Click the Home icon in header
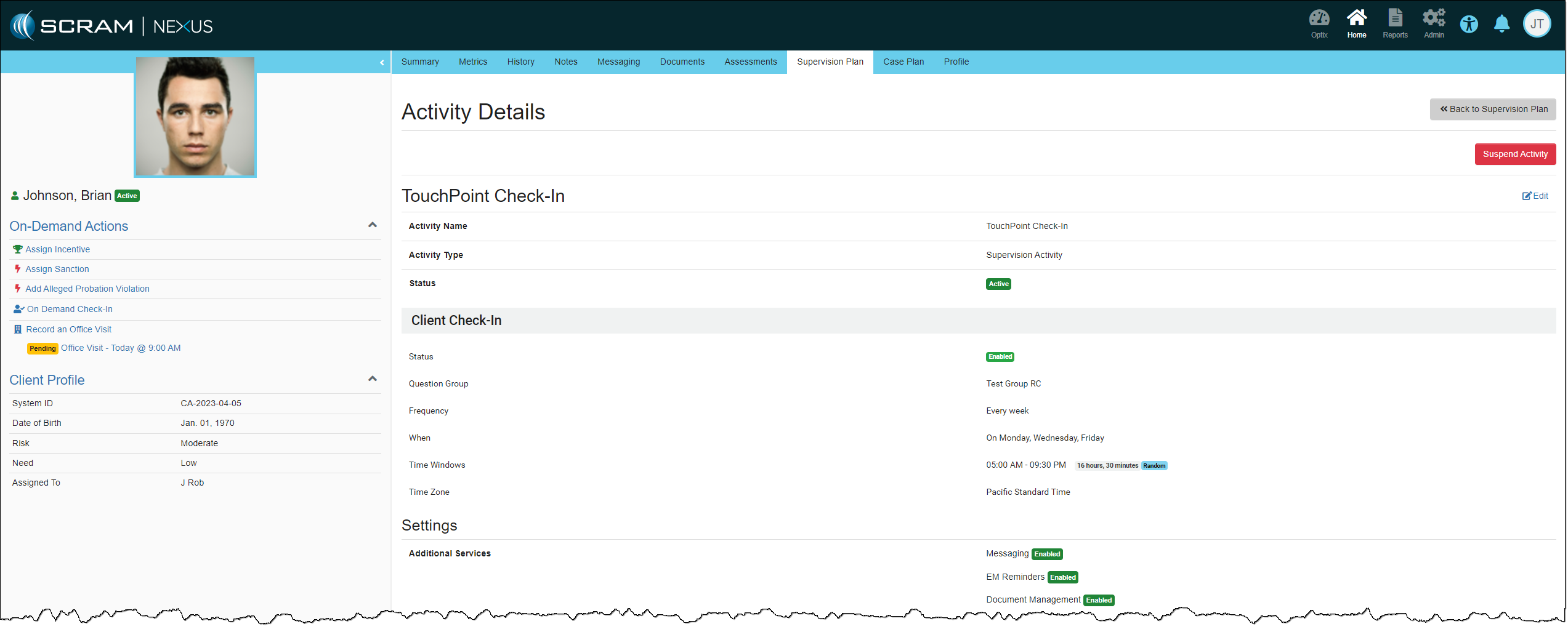1568x629 pixels. pyautogui.click(x=1356, y=24)
